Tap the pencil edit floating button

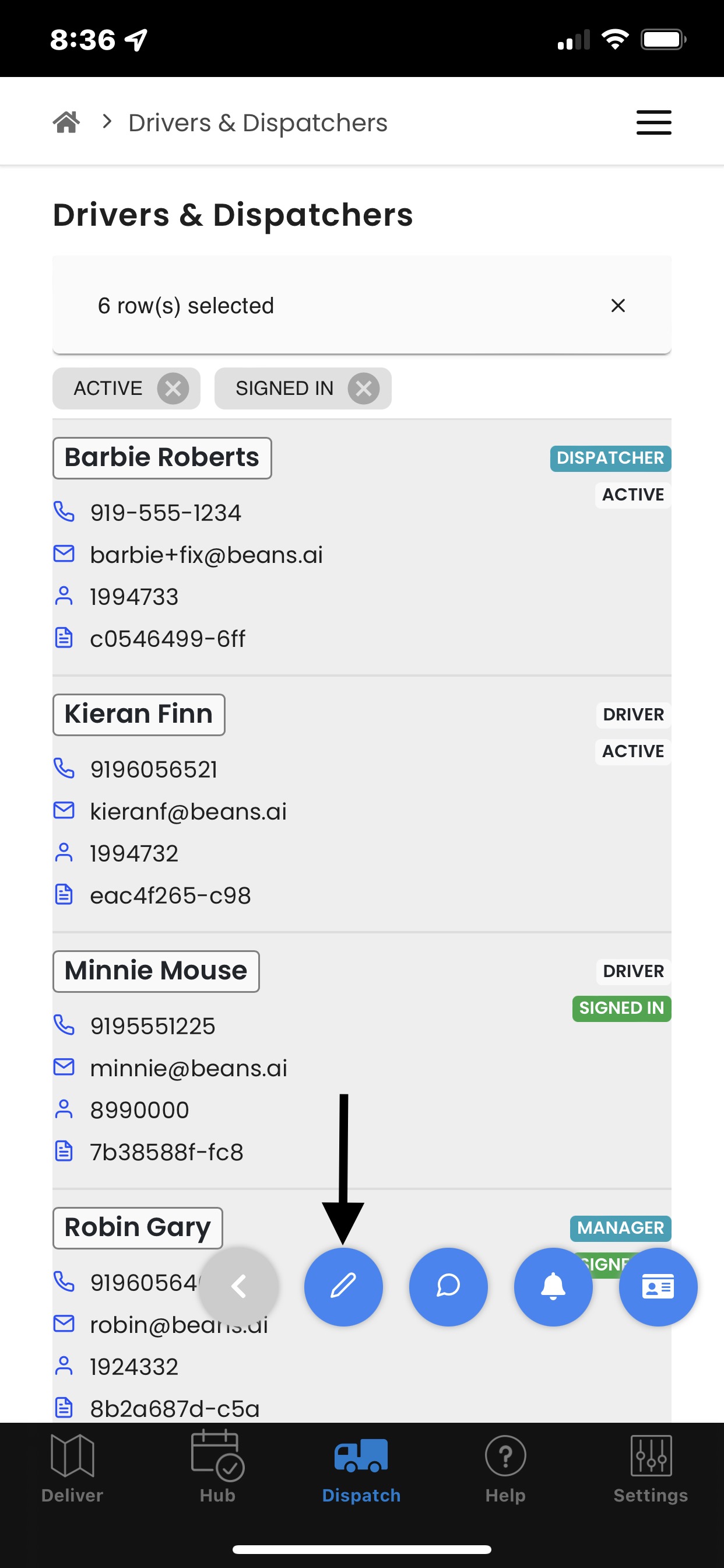[x=343, y=1286]
